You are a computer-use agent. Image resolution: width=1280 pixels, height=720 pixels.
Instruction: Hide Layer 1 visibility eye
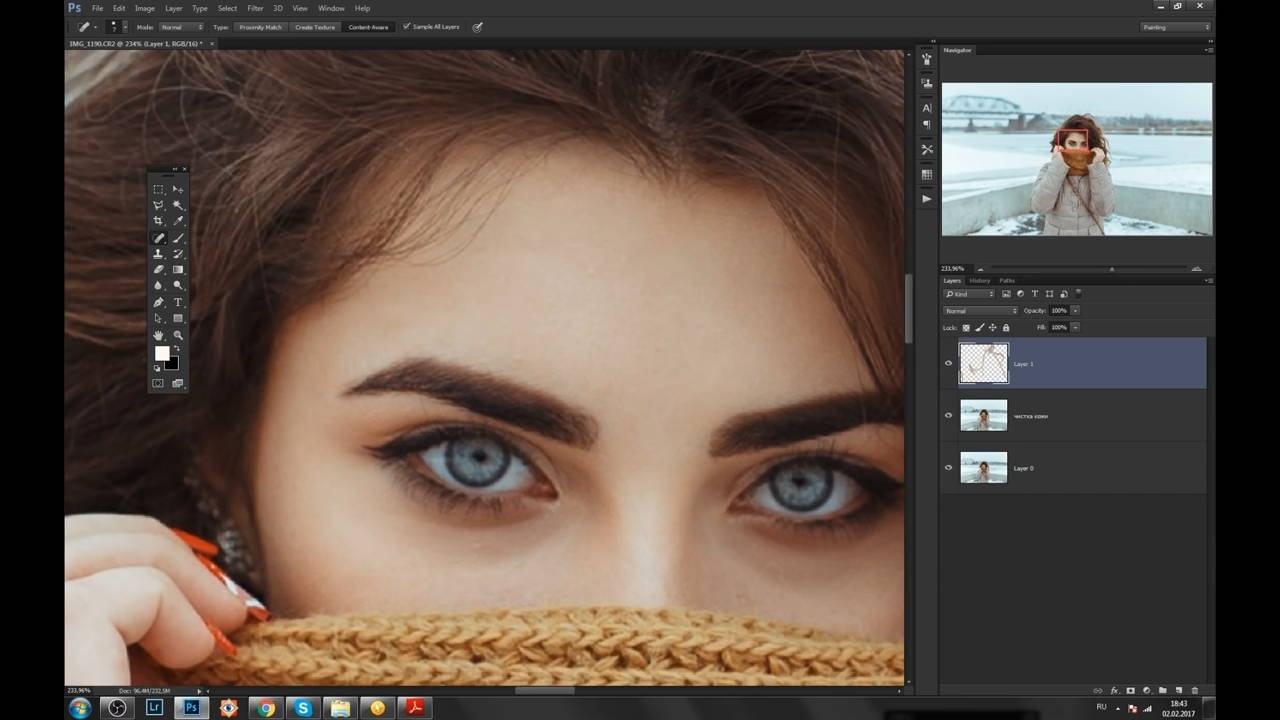(x=949, y=363)
